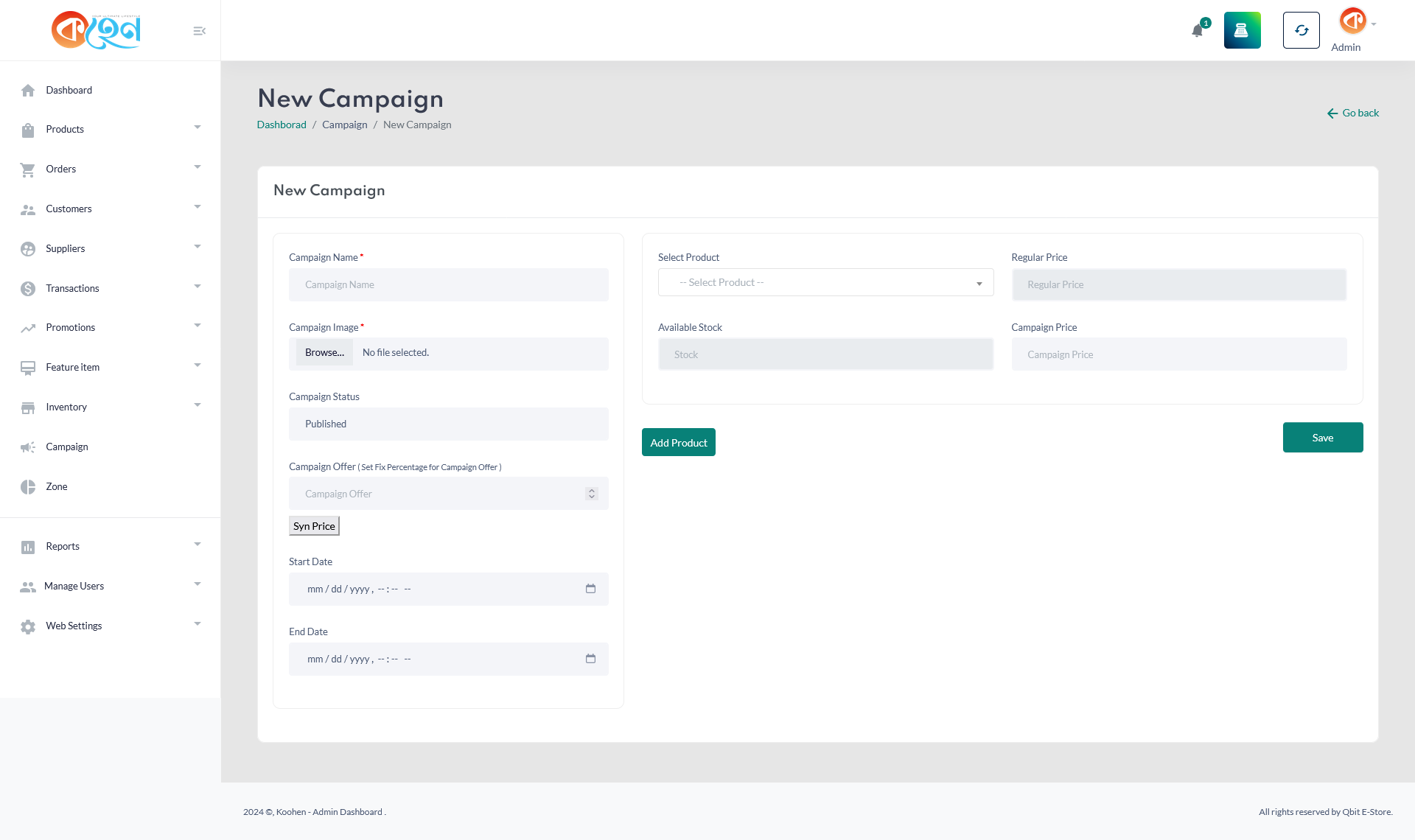Click the Add Product button

pos(678,443)
